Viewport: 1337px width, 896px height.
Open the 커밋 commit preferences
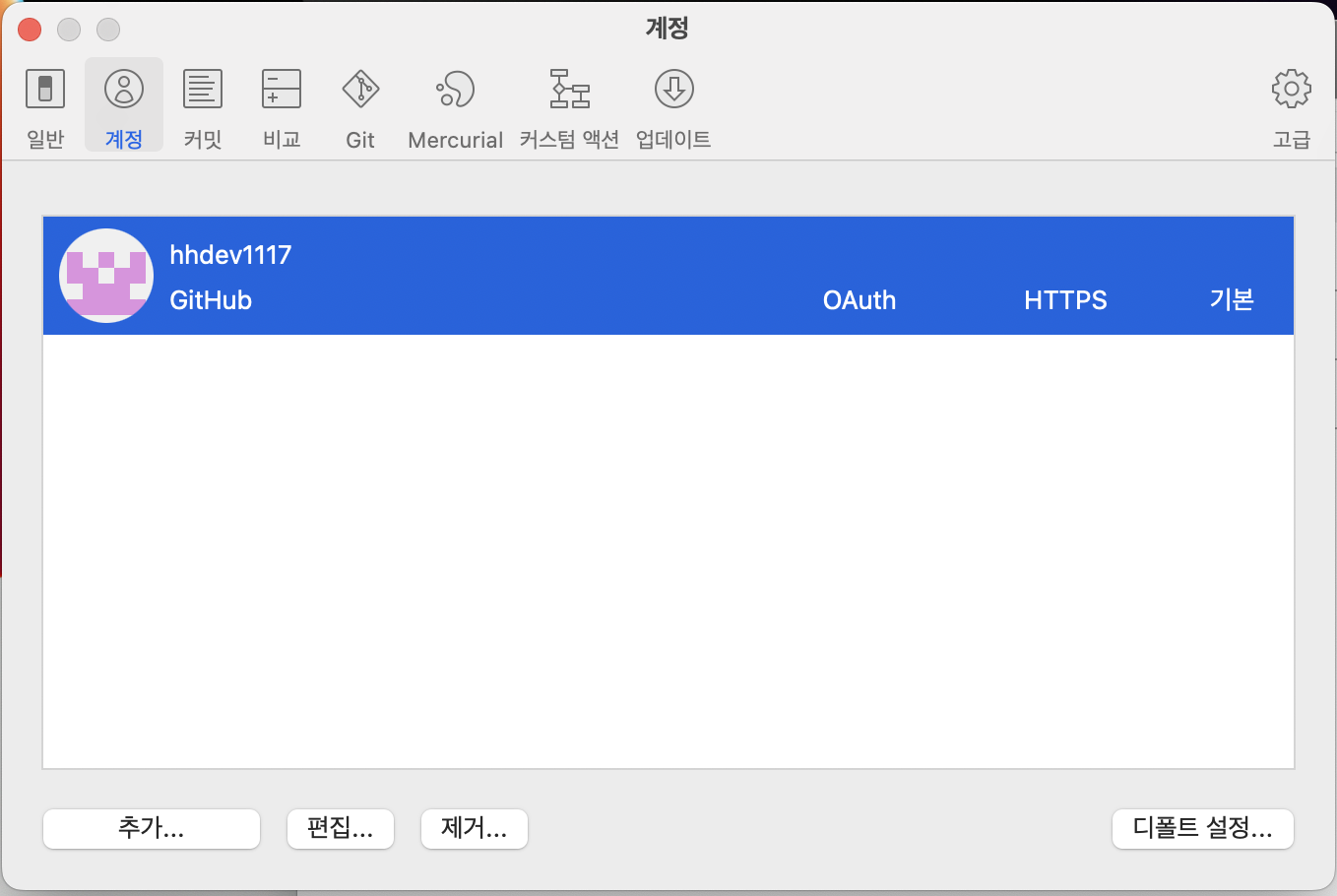click(203, 107)
